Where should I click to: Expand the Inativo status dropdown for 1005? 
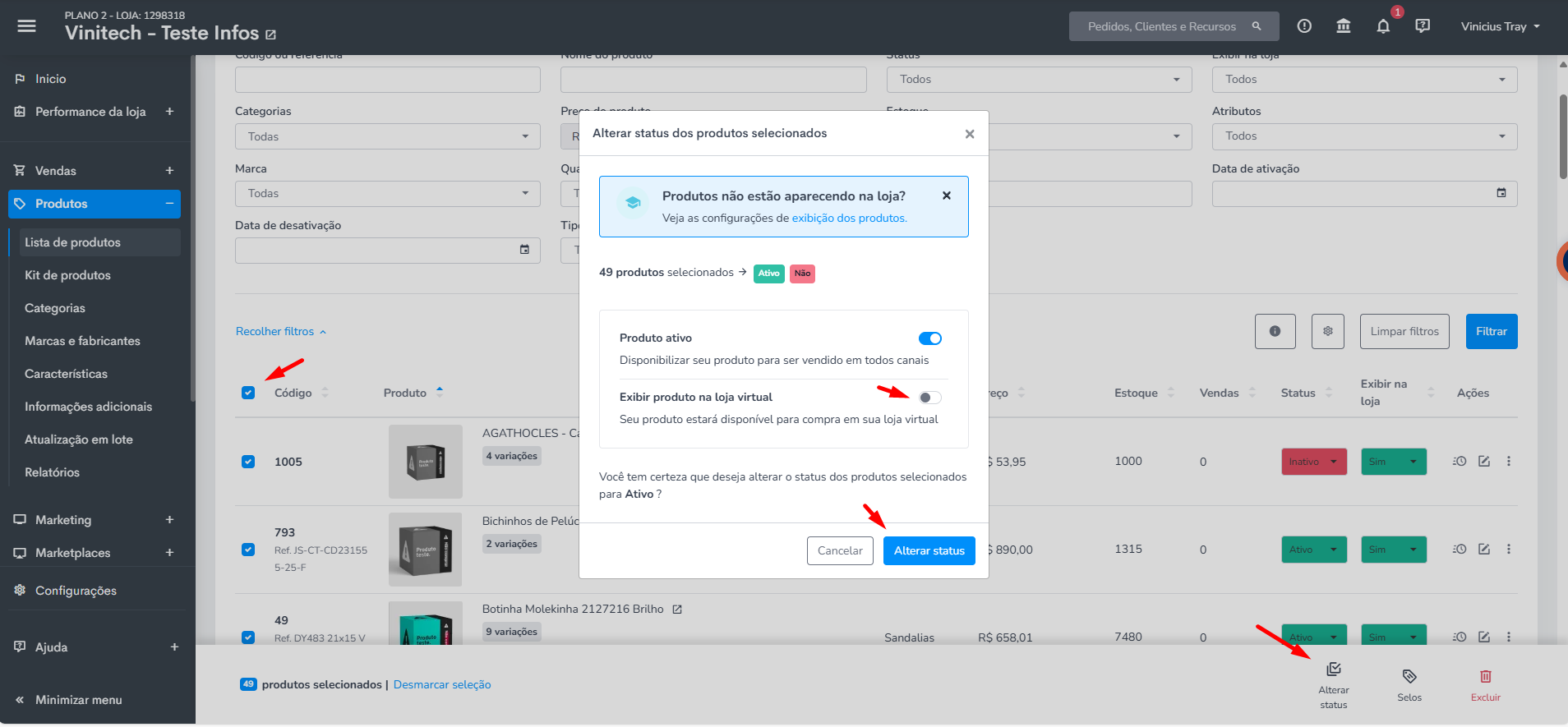(1314, 462)
